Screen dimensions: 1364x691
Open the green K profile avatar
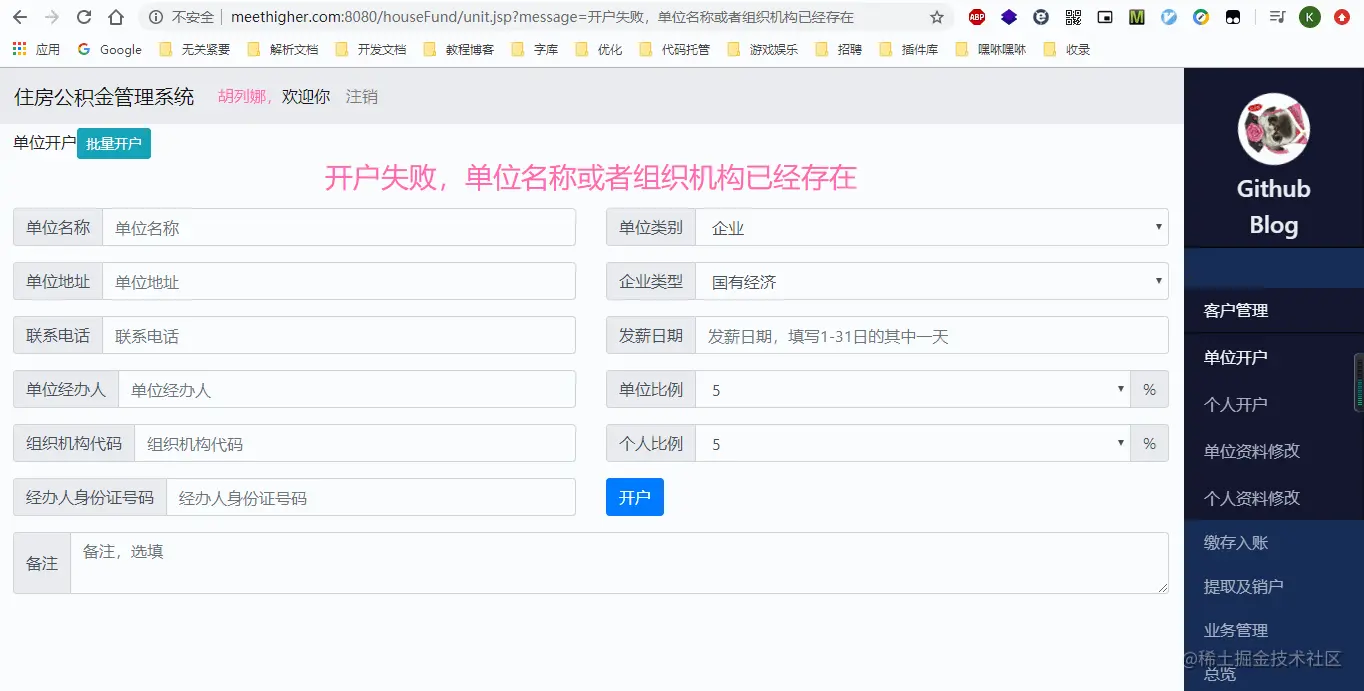1310,17
